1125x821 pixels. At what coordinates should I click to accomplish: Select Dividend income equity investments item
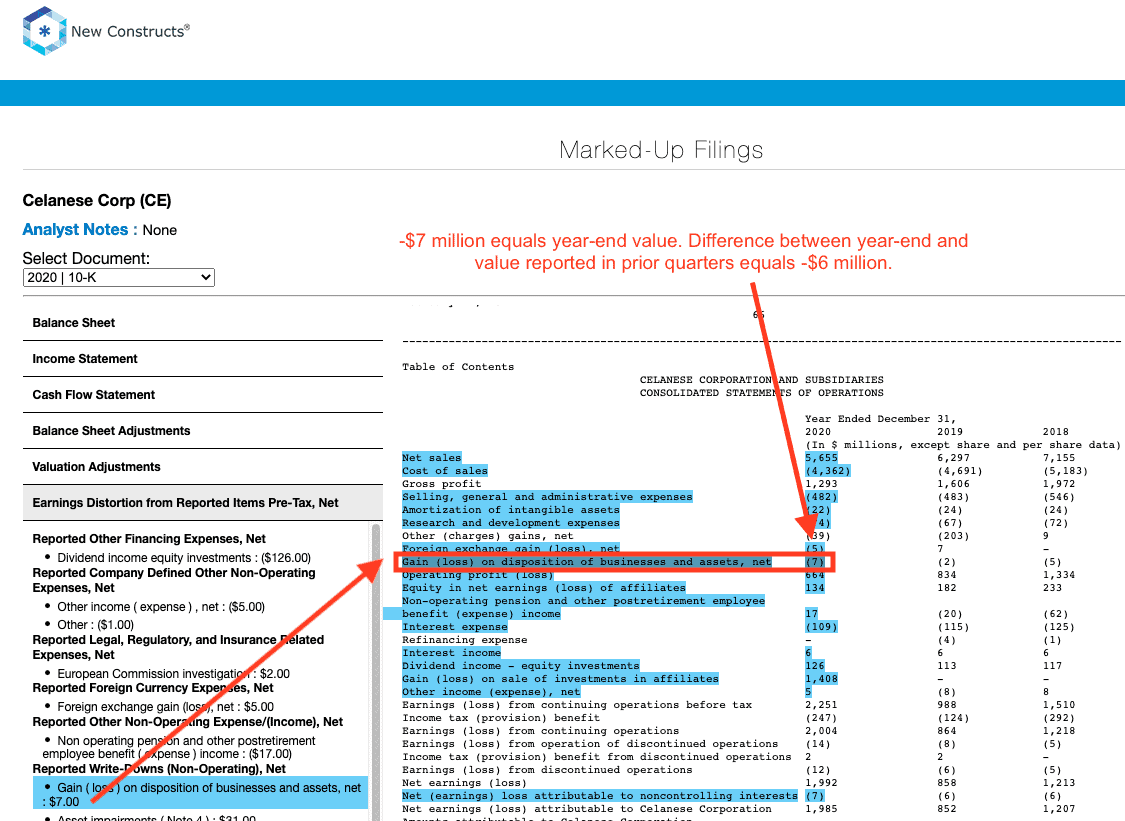184,558
